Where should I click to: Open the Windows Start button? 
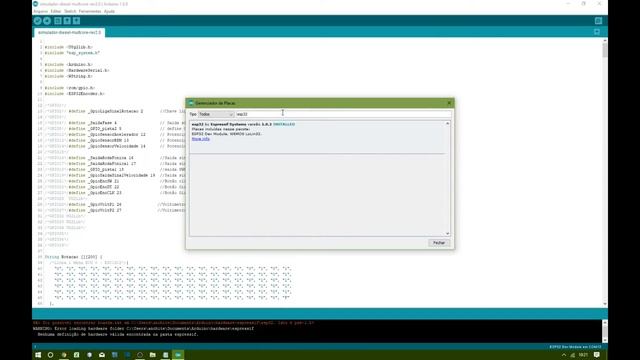38,355
